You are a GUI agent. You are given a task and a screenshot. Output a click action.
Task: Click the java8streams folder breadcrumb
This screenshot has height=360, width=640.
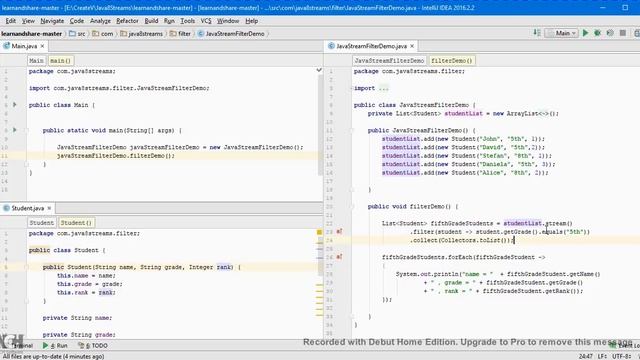pos(142,33)
